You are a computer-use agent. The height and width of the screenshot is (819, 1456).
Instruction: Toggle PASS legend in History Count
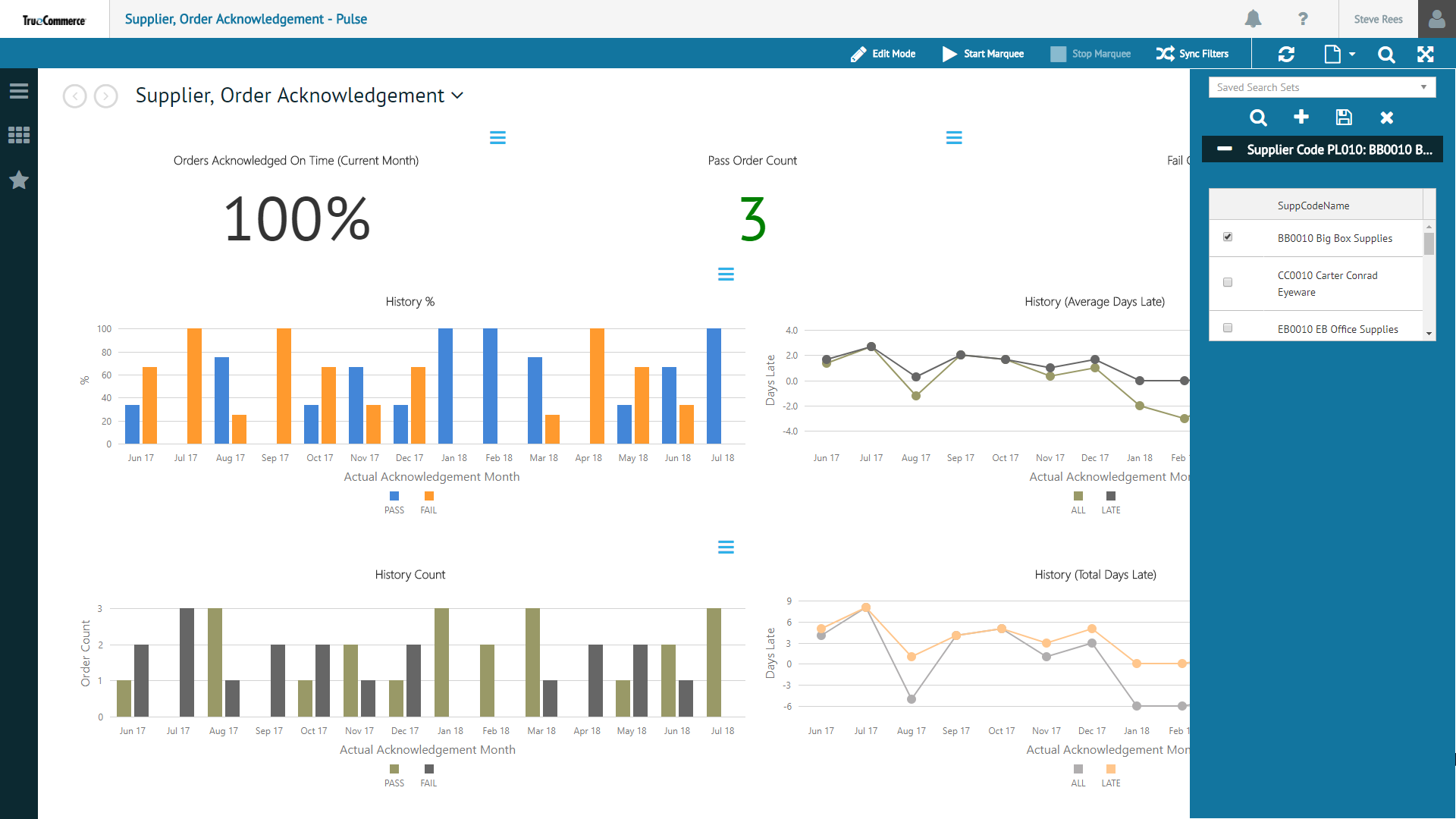(x=394, y=776)
